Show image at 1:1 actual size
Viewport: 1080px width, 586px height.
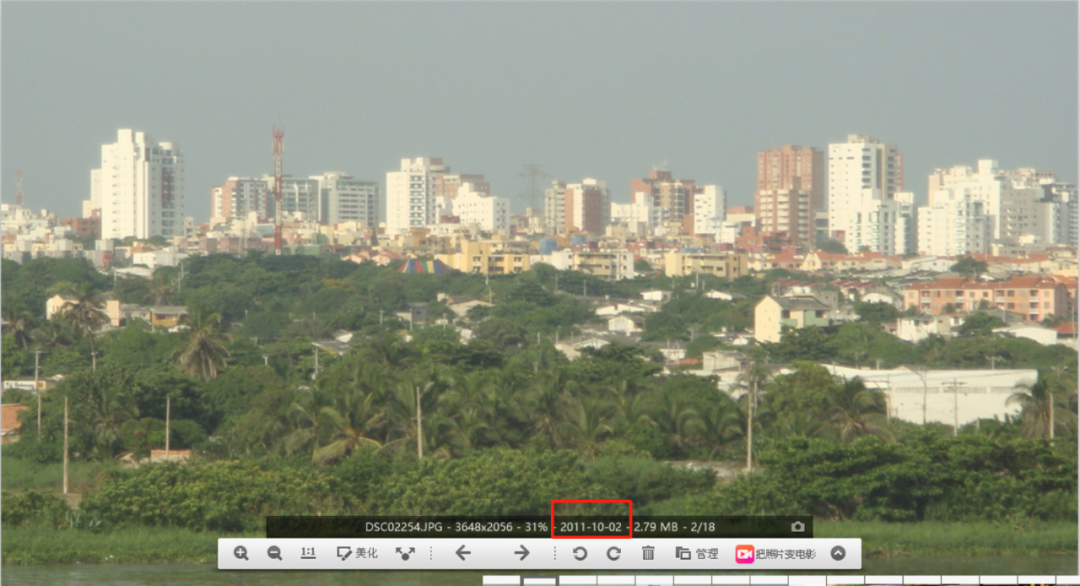click(x=308, y=553)
